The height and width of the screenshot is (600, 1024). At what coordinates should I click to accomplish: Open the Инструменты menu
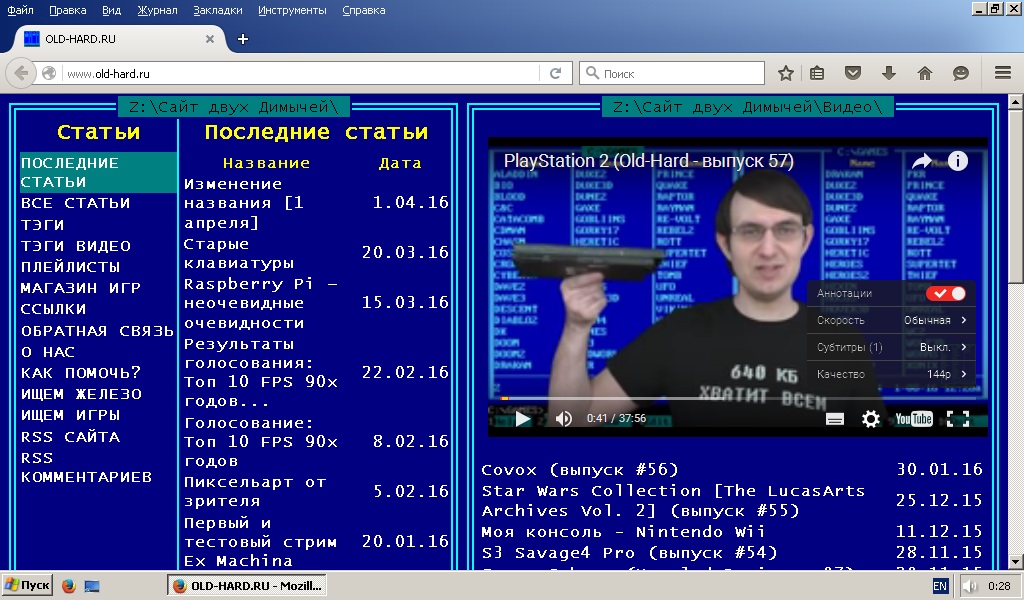coord(292,10)
